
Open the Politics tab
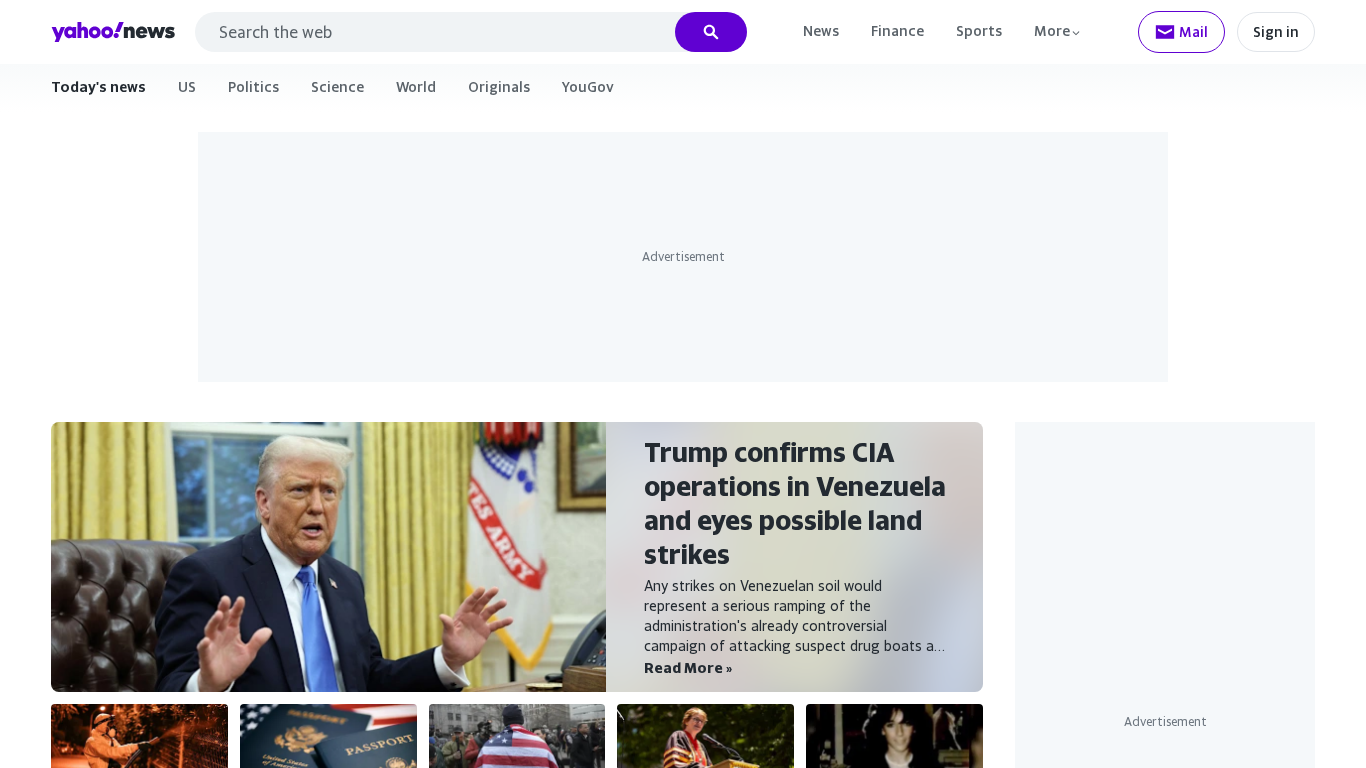(x=254, y=87)
